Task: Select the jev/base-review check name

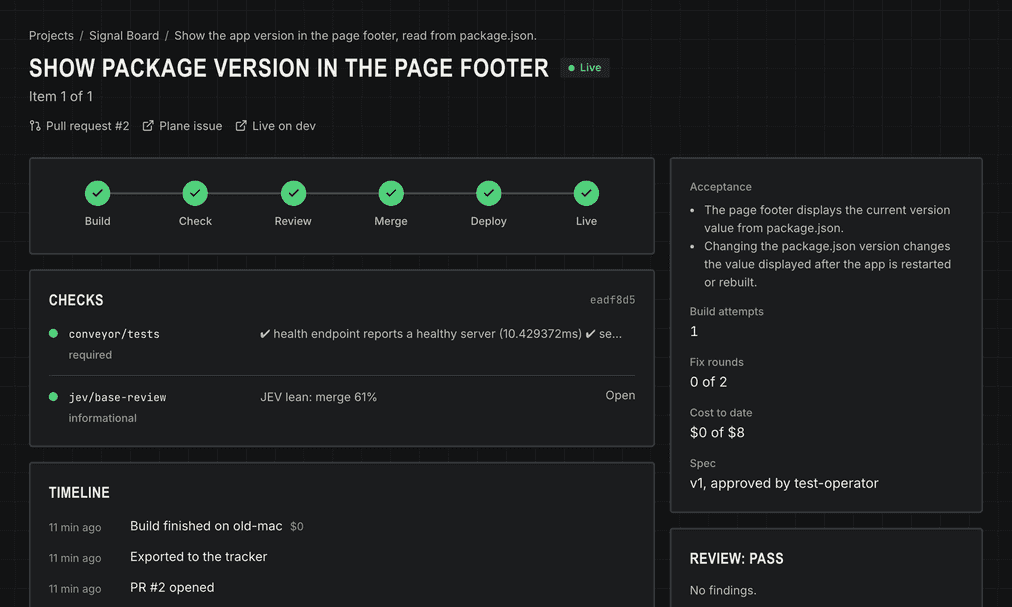Action: coord(117,397)
